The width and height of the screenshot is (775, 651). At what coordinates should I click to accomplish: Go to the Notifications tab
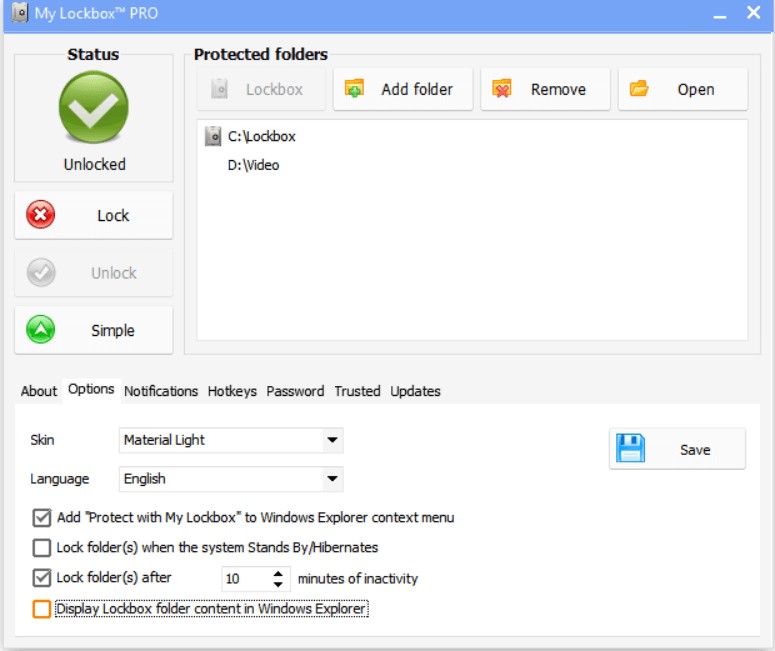point(161,391)
